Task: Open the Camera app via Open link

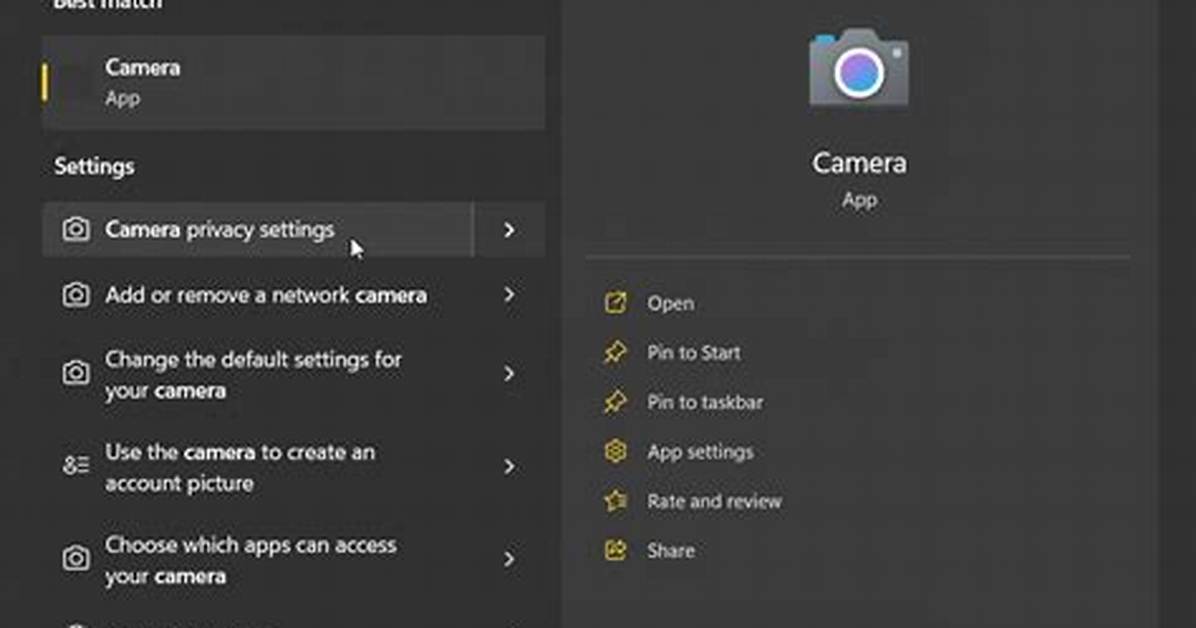Action: [x=670, y=304]
